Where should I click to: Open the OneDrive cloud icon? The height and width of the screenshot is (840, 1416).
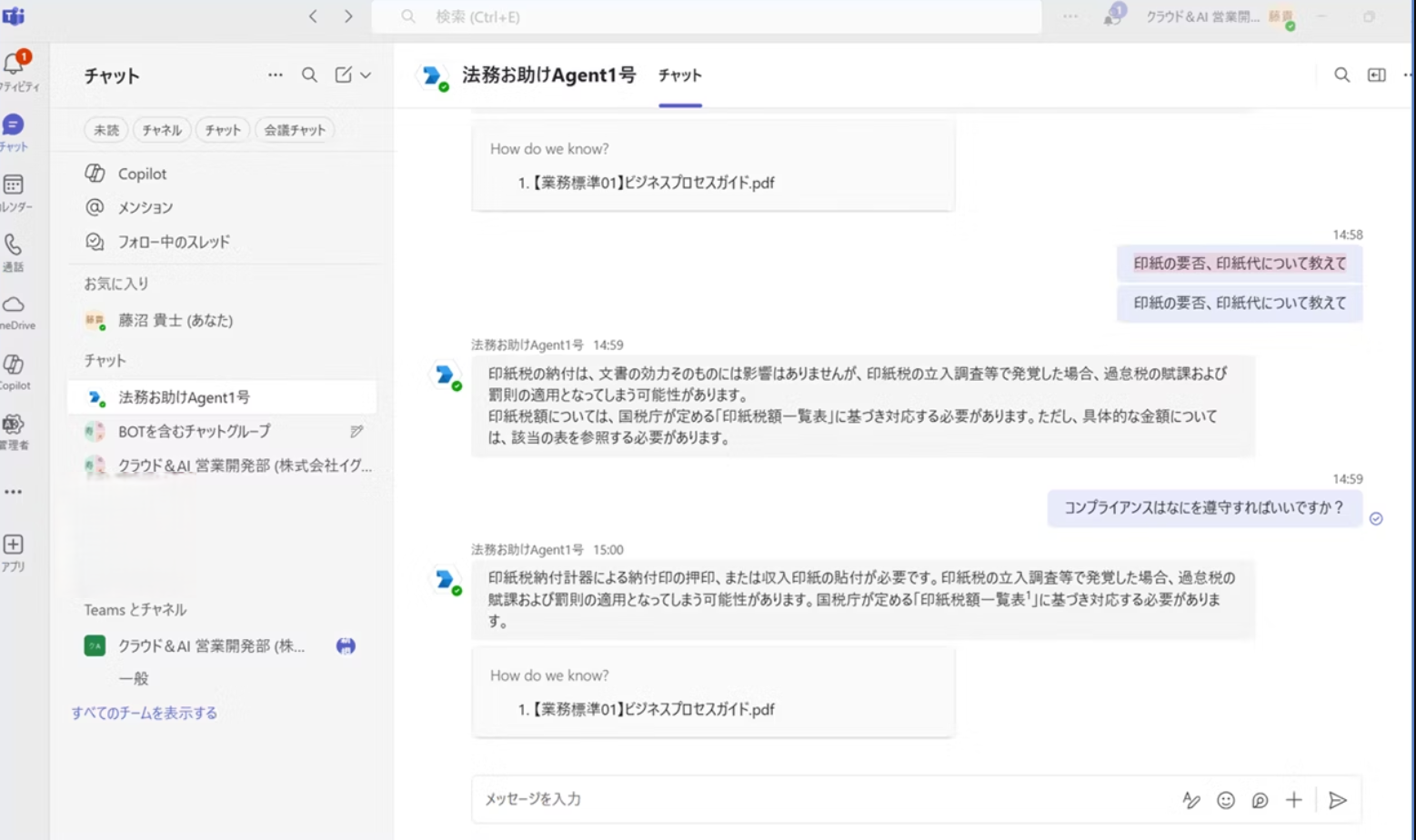pos(13,305)
